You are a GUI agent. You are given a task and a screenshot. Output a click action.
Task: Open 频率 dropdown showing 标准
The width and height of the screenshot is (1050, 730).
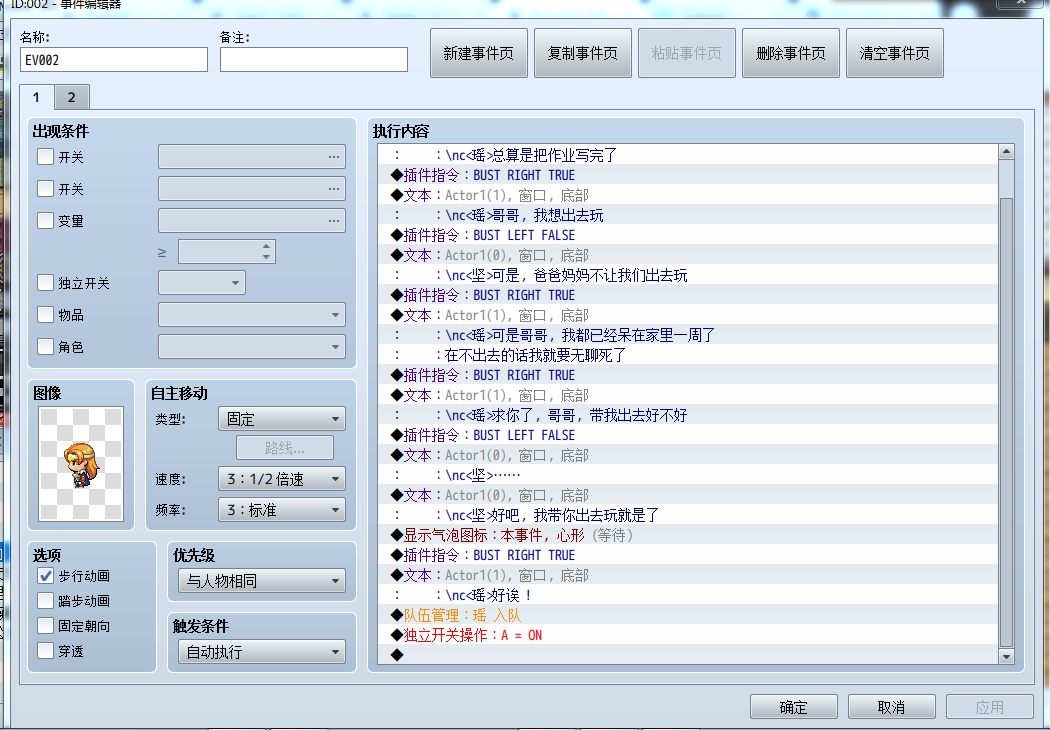coord(282,510)
